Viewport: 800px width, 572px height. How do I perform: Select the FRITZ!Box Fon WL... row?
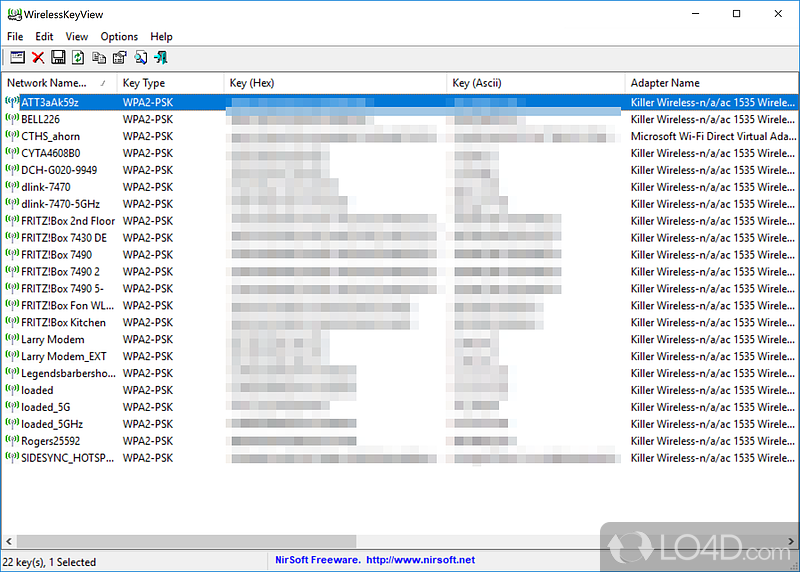(400, 305)
